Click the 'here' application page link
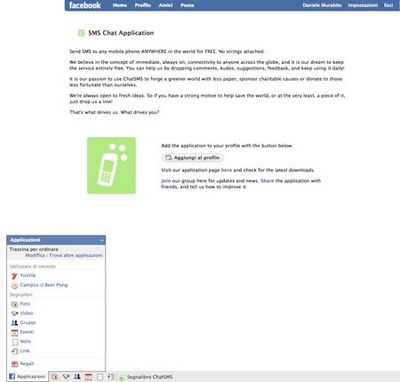The image size is (400, 382). 226,170
